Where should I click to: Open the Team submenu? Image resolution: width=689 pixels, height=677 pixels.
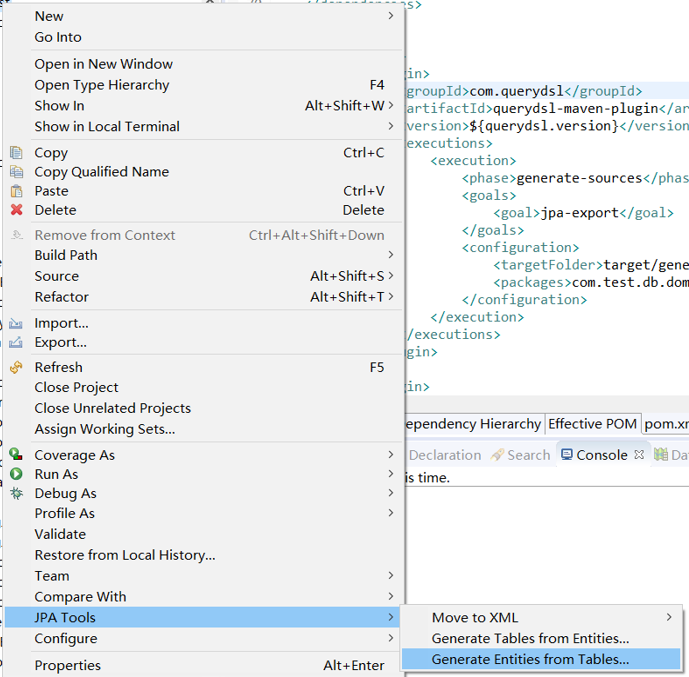pyautogui.click(x=390, y=576)
